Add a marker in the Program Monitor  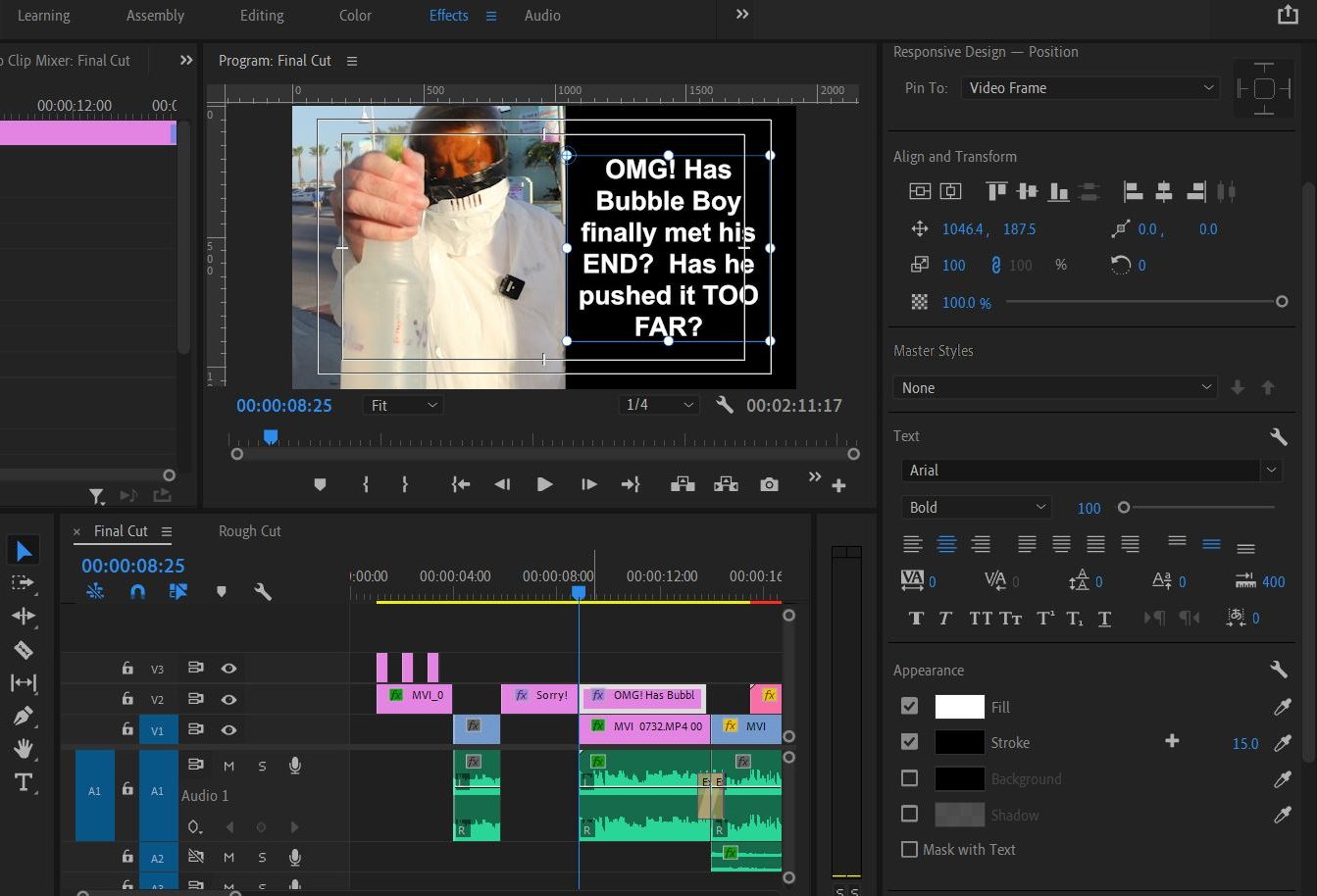pos(320,484)
